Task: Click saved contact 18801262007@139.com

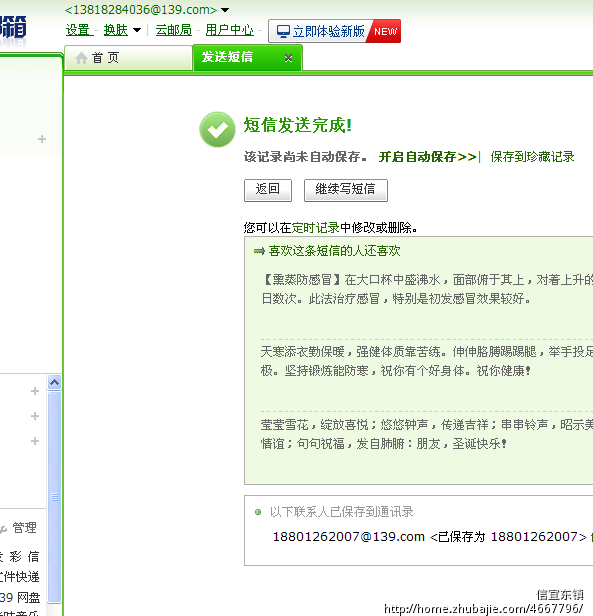Action: (349, 537)
